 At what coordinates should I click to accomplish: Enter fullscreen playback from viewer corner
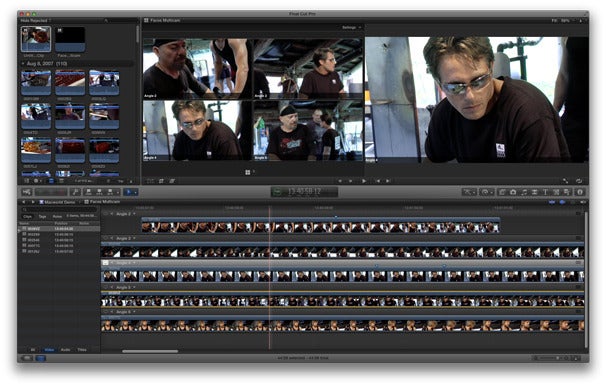[x=565, y=181]
